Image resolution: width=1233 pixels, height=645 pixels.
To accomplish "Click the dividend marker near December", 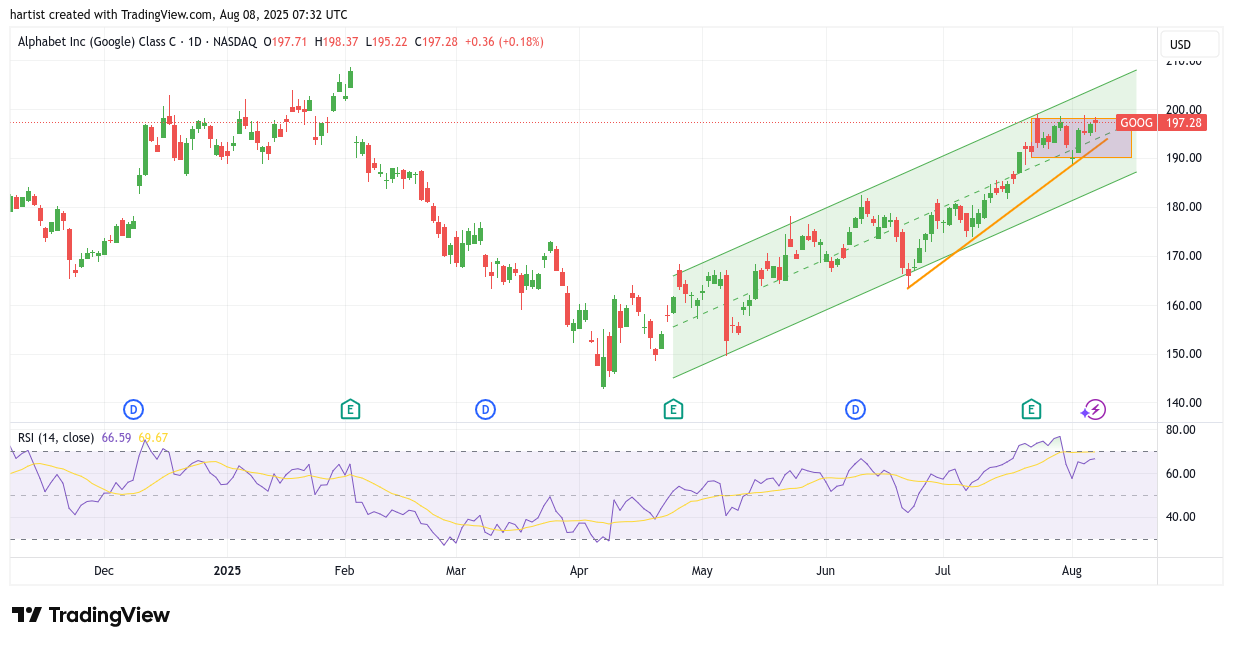I will (x=133, y=409).
